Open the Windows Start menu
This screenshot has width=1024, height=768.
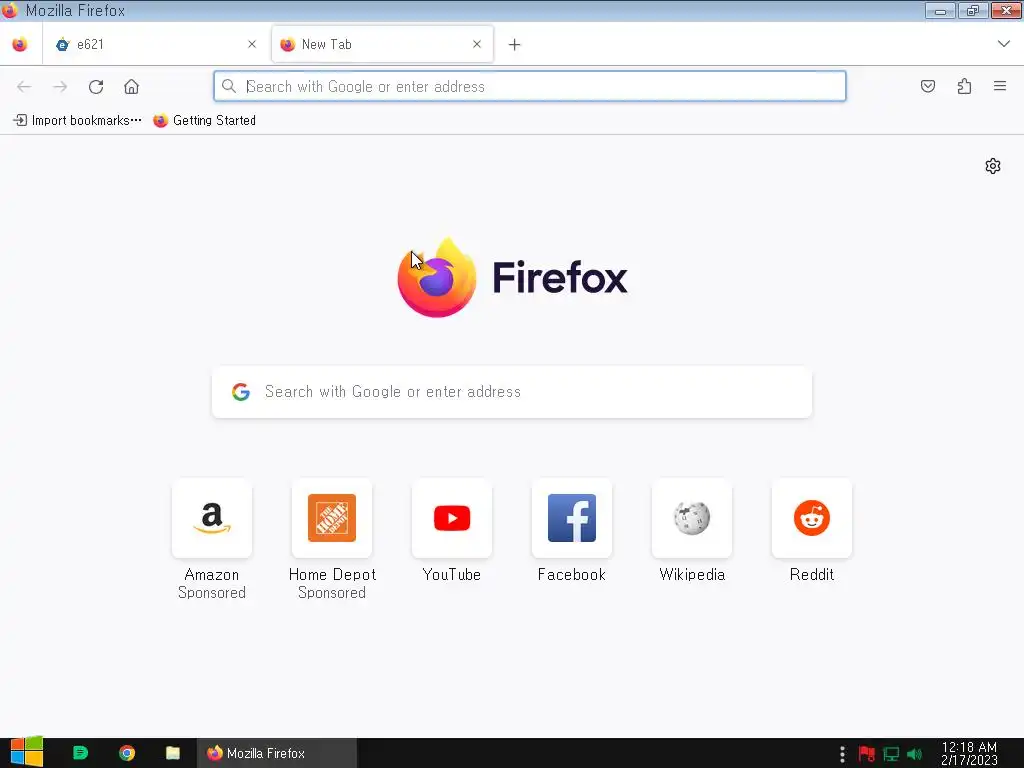point(27,752)
